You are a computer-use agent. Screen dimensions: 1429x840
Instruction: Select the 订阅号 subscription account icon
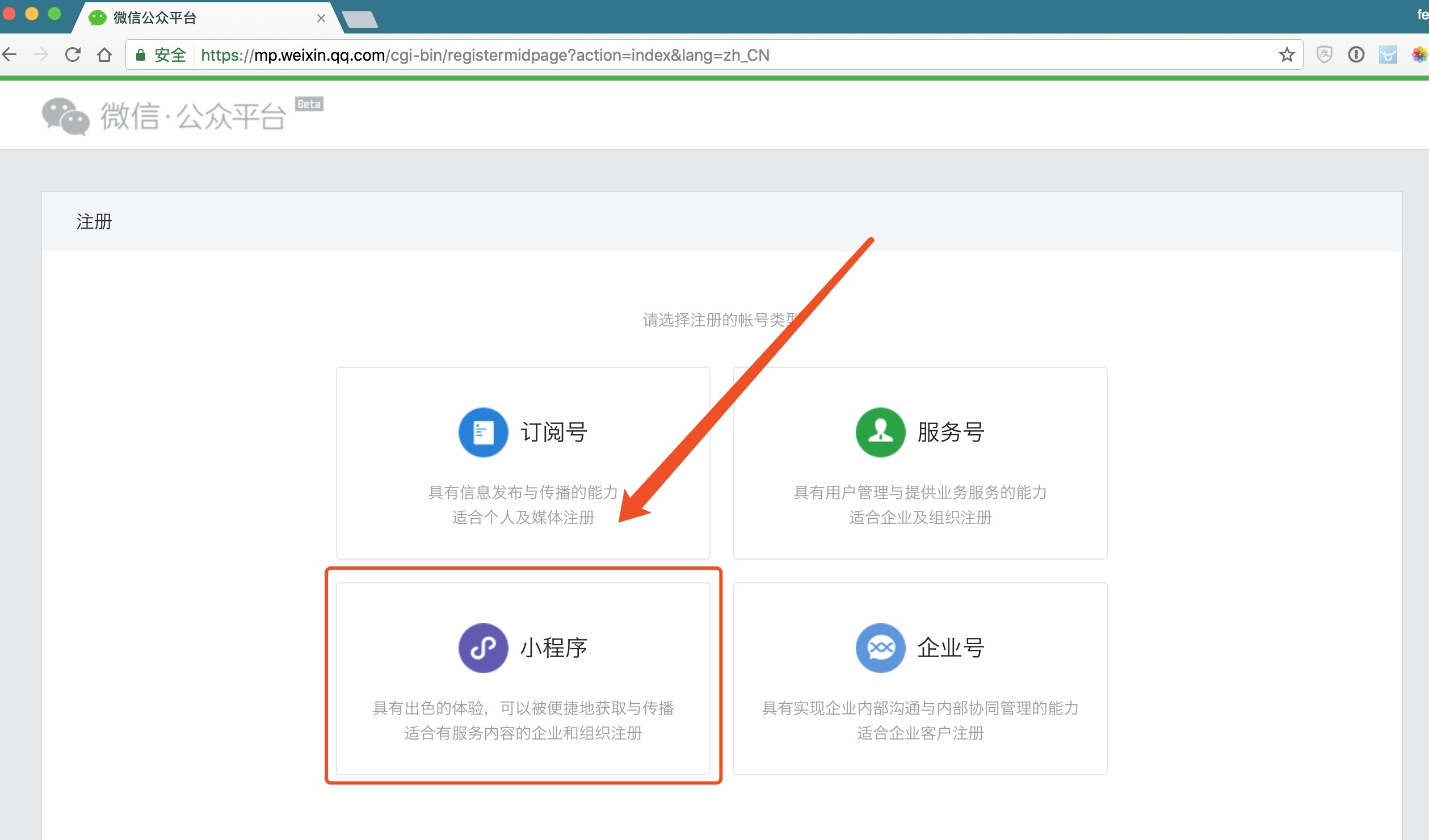(x=482, y=432)
